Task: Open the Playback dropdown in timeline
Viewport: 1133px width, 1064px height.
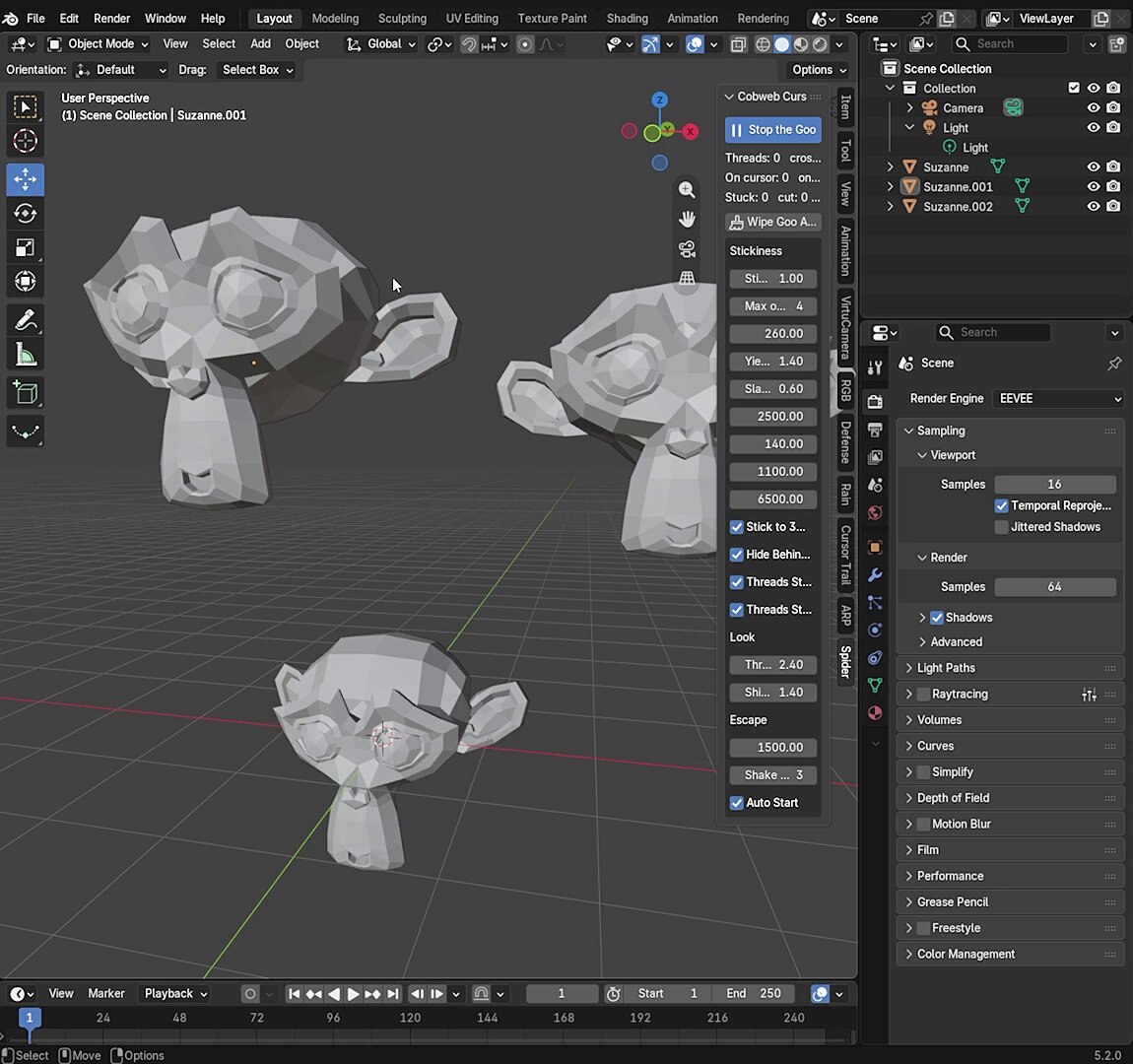Action: tap(175, 994)
